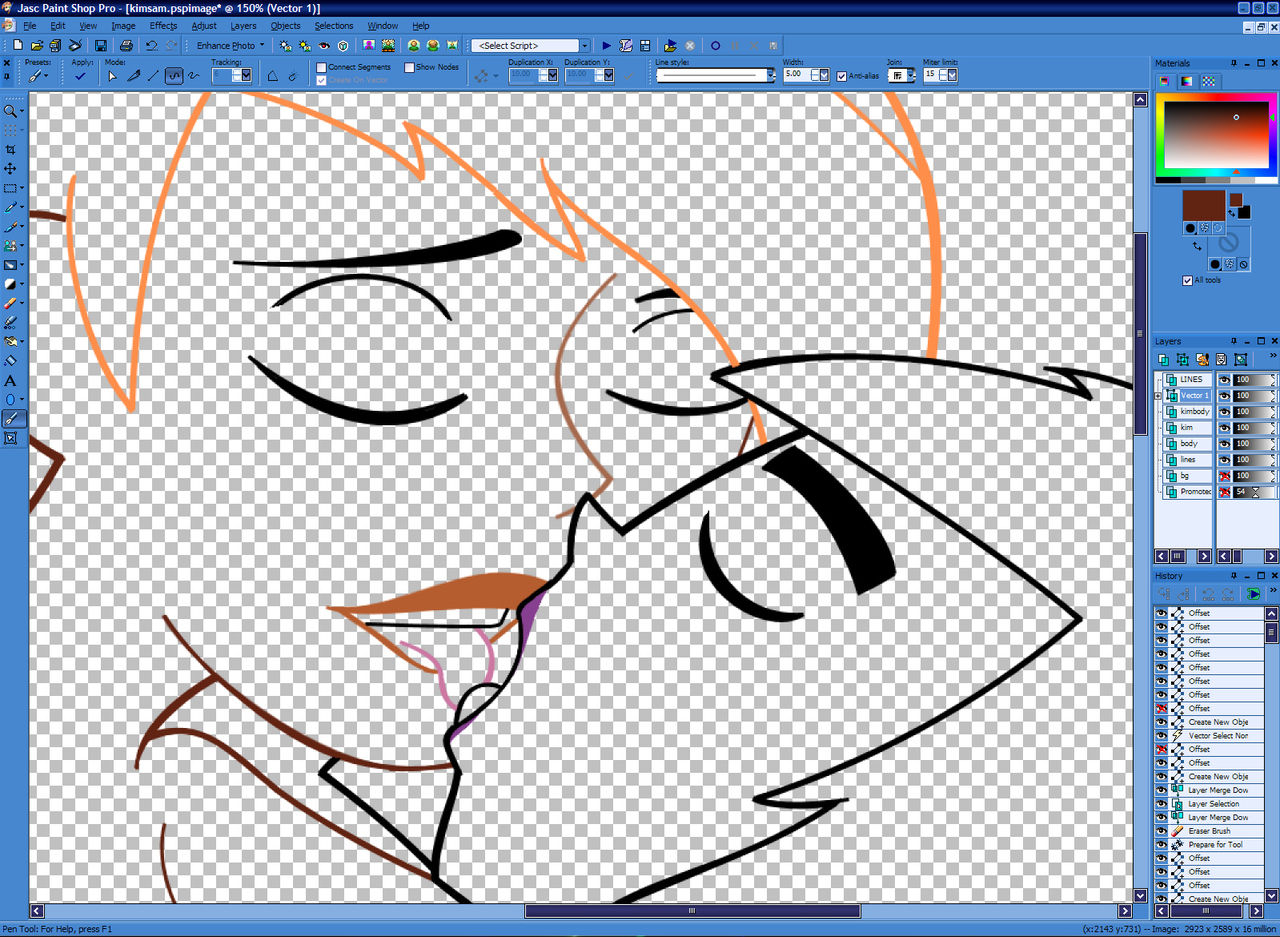
Task: Select the kim layer
Action: [x=1187, y=428]
